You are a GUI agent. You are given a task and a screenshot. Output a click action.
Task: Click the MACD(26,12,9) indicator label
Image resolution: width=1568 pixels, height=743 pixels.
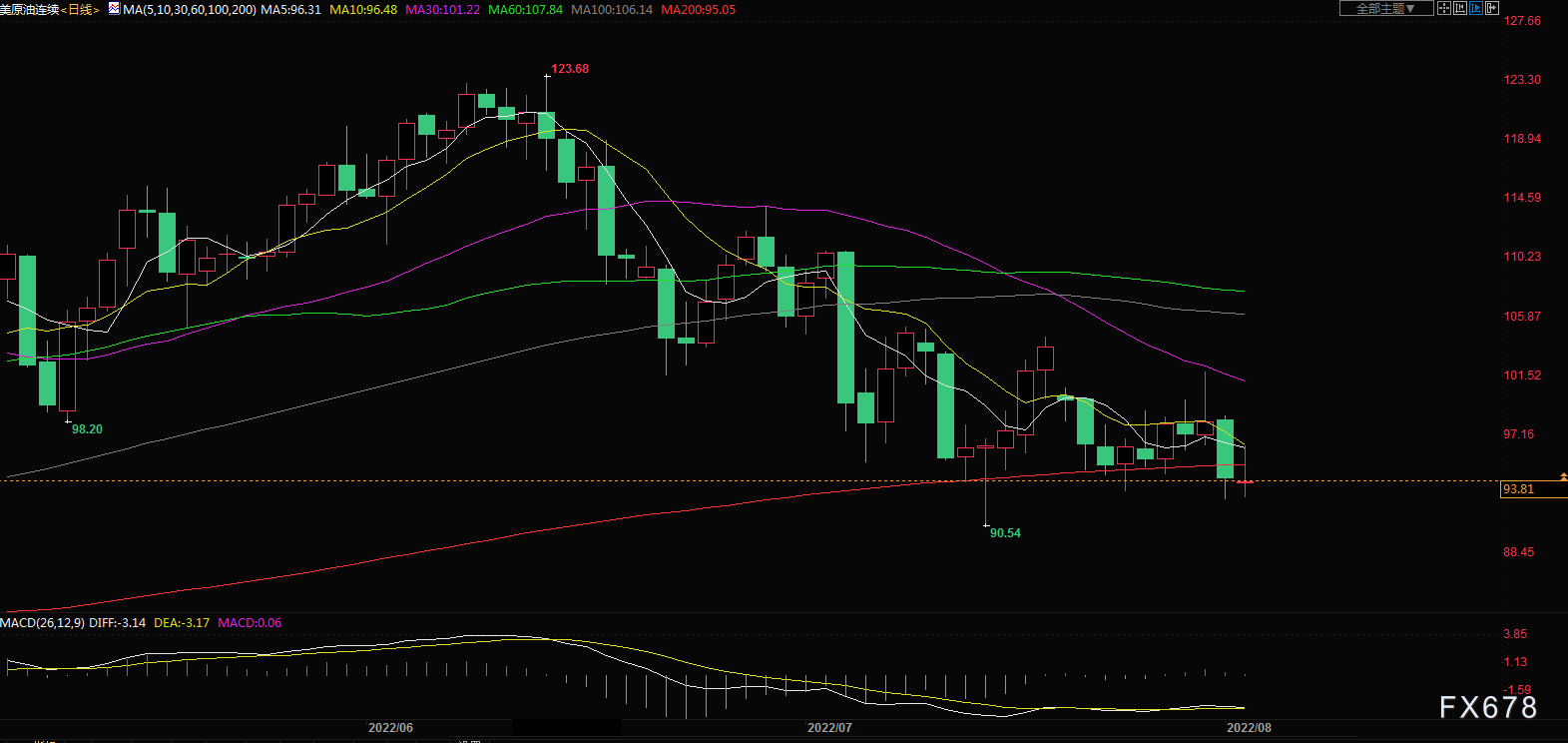(42, 623)
